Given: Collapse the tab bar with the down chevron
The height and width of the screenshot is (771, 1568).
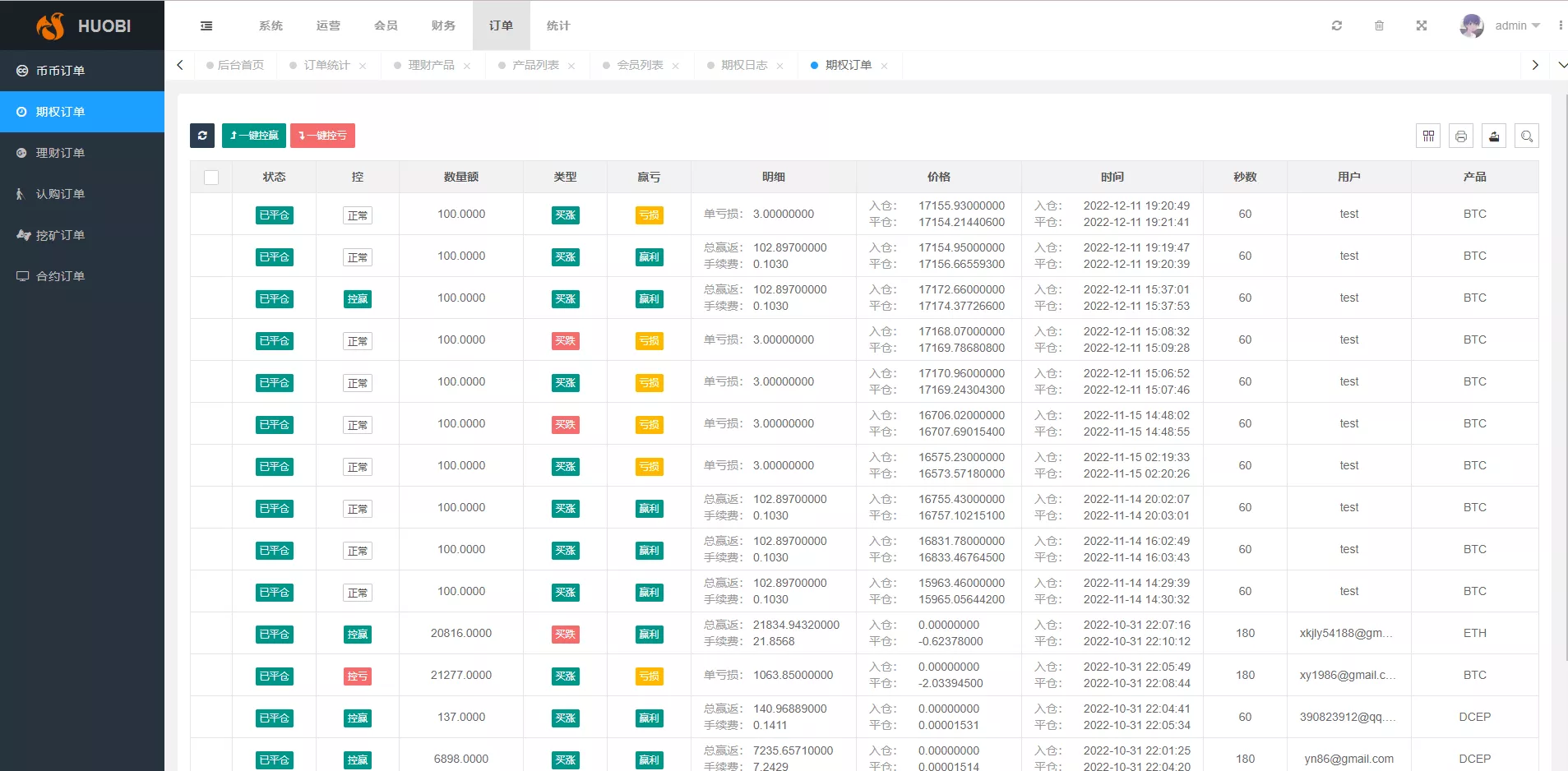Looking at the screenshot, I should point(1561,64).
